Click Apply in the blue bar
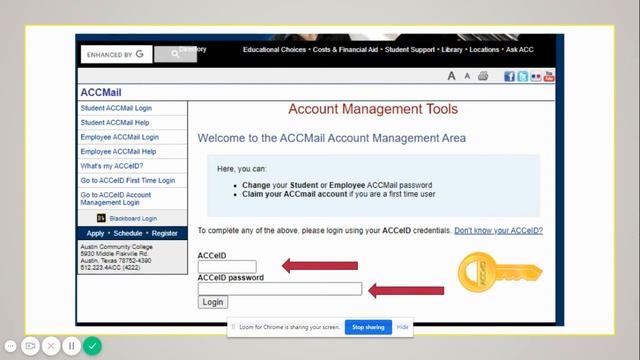The height and width of the screenshot is (360, 640). [95, 233]
